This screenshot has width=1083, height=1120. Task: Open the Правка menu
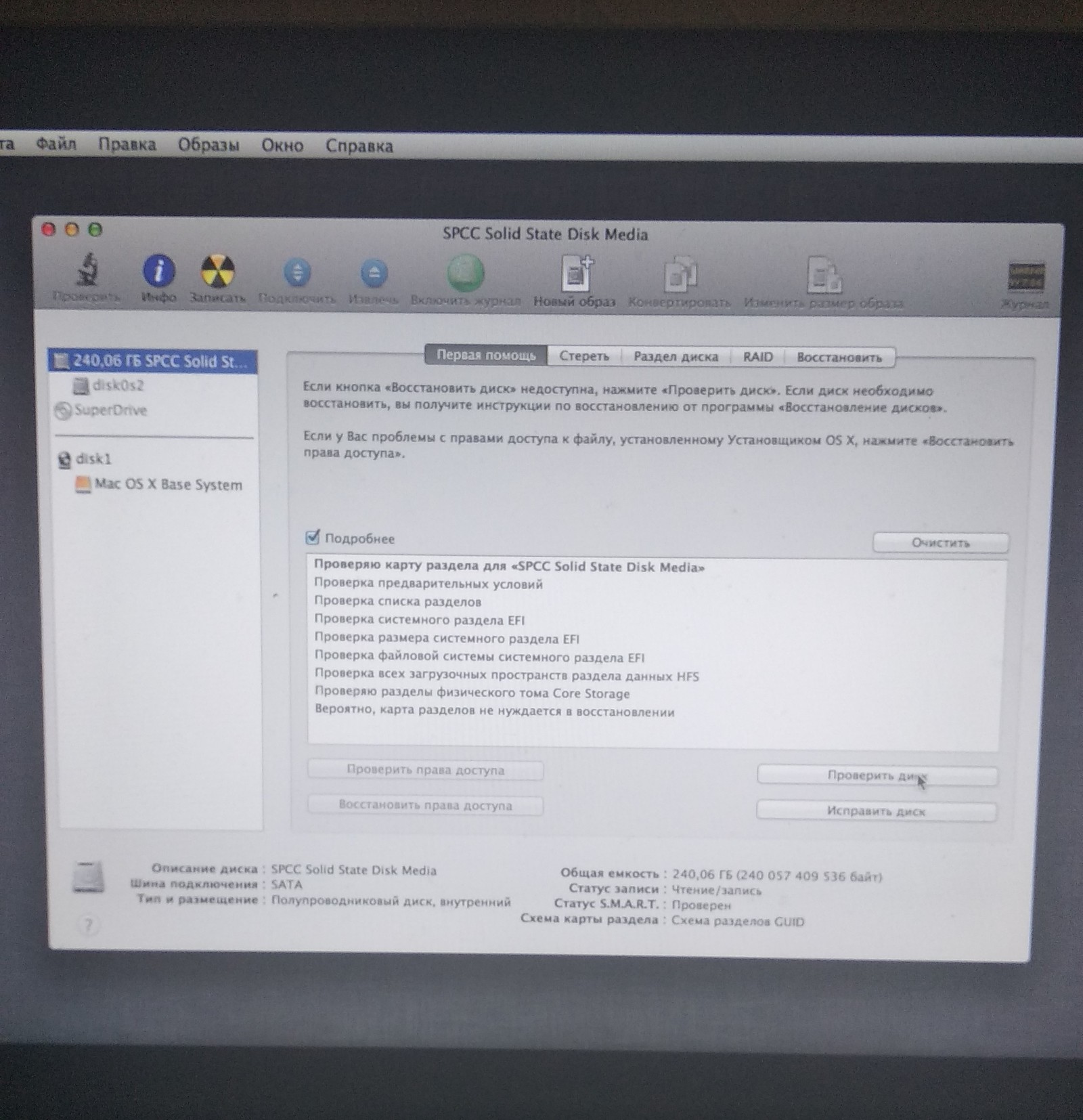(127, 144)
